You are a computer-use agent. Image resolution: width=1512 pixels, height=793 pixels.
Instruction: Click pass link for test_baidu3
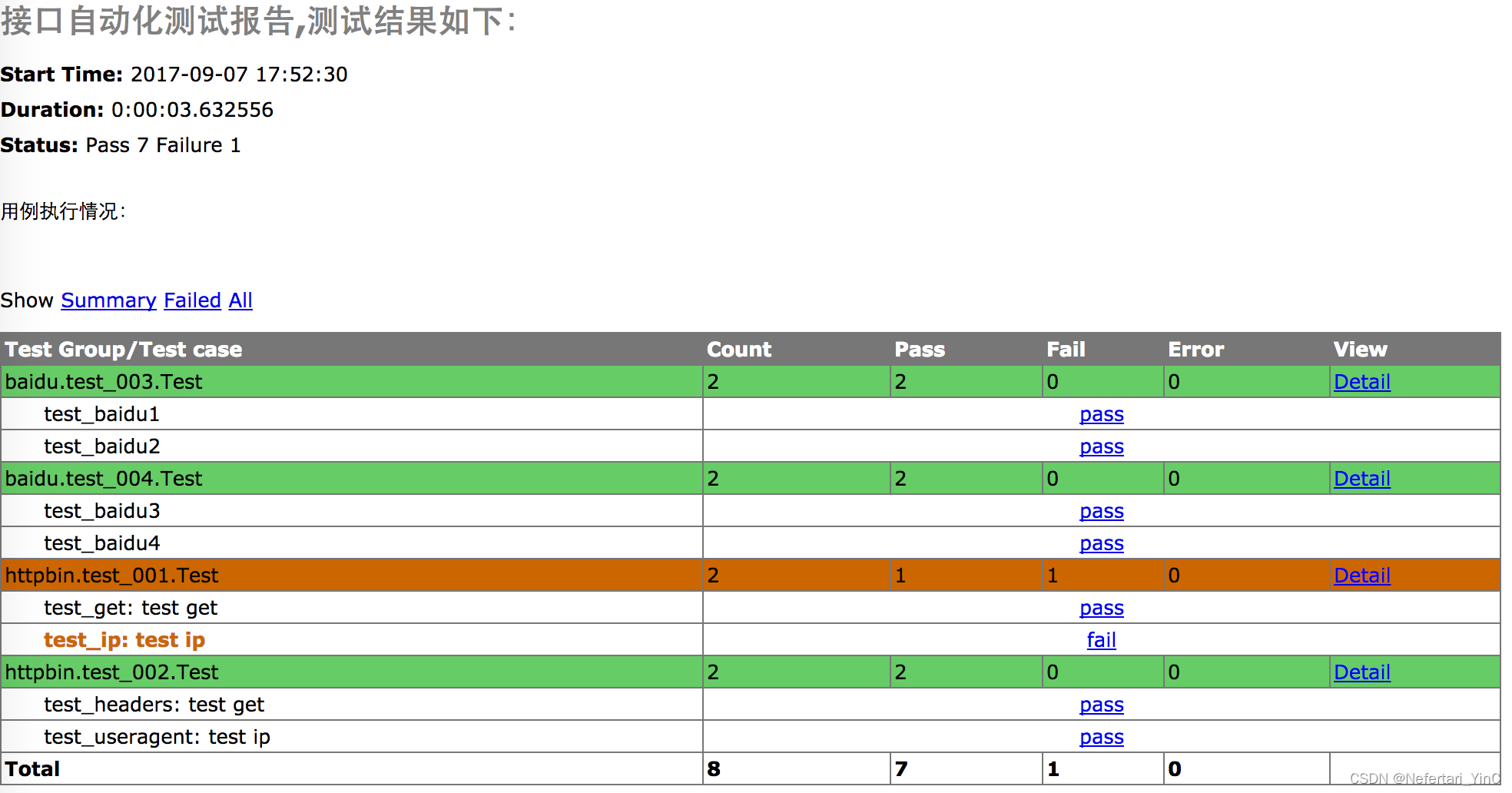[1101, 512]
